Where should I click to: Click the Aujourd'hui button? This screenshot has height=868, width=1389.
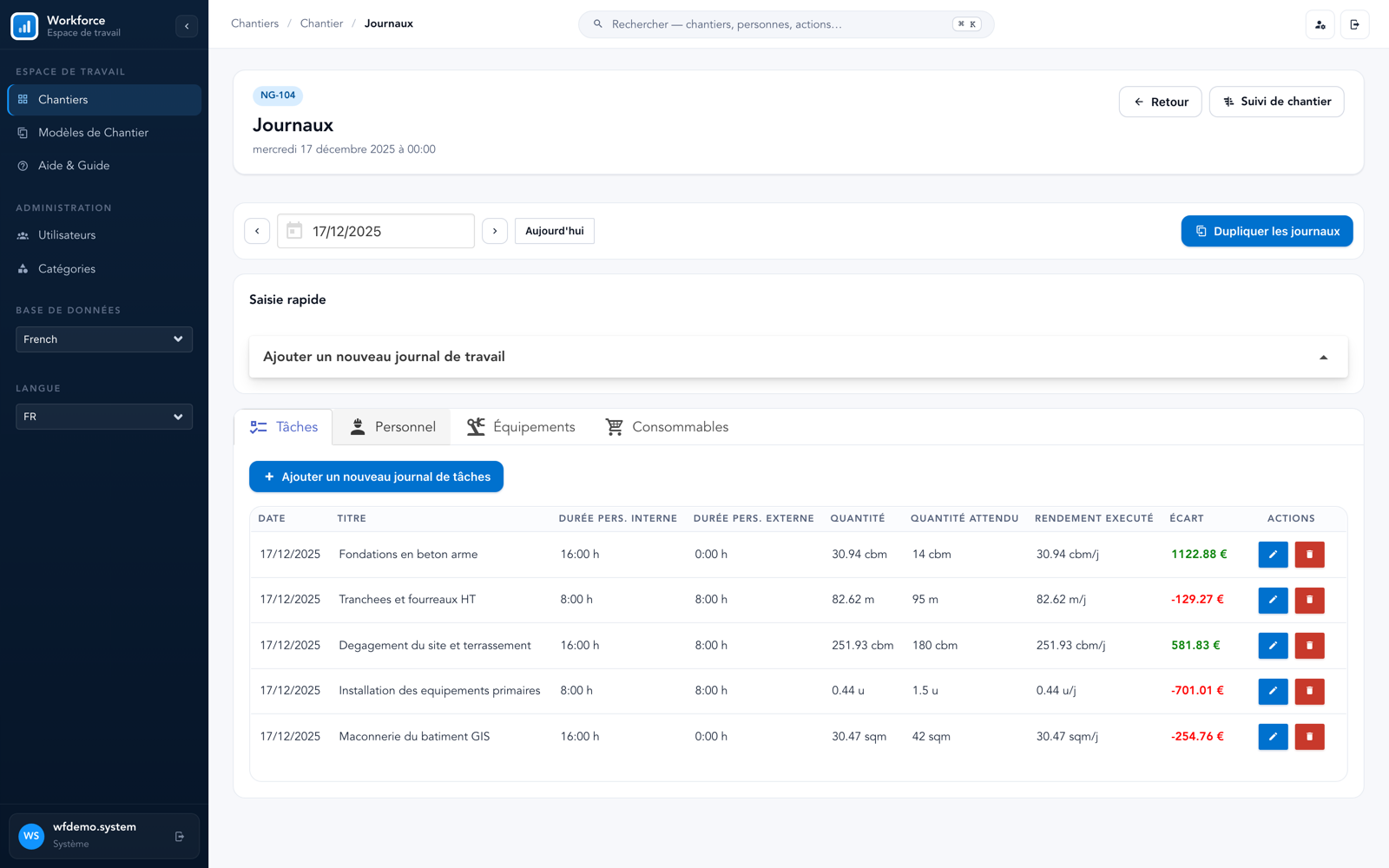point(555,231)
